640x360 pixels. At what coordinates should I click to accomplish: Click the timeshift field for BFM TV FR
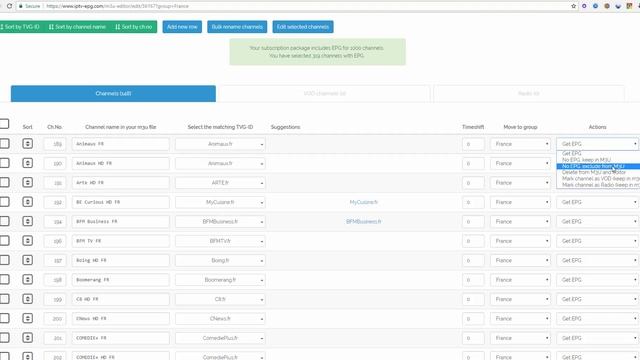pos(473,241)
